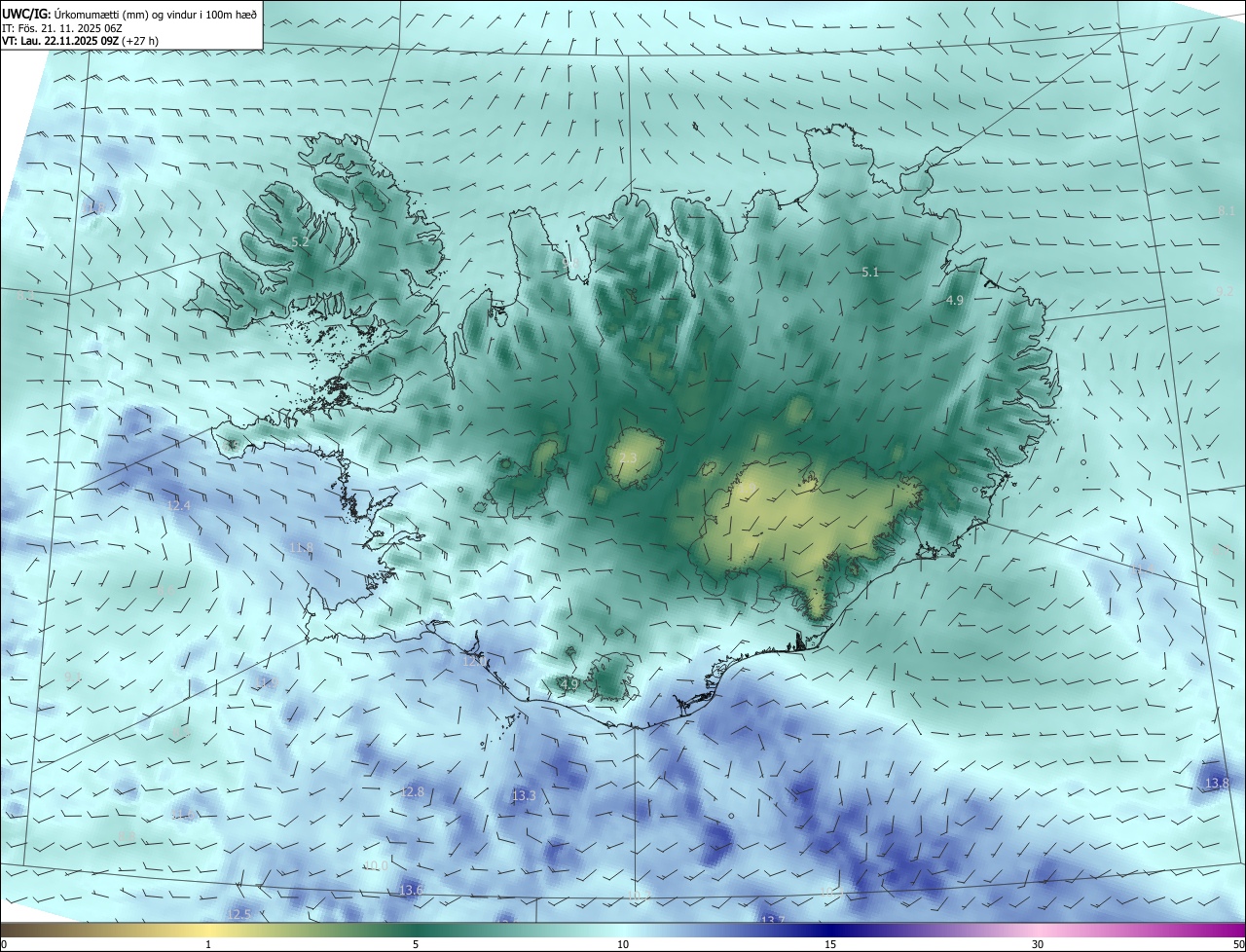The width and height of the screenshot is (1246, 952).
Task: Click the 2.3 value on the small glacier
Action: click(x=628, y=458)
